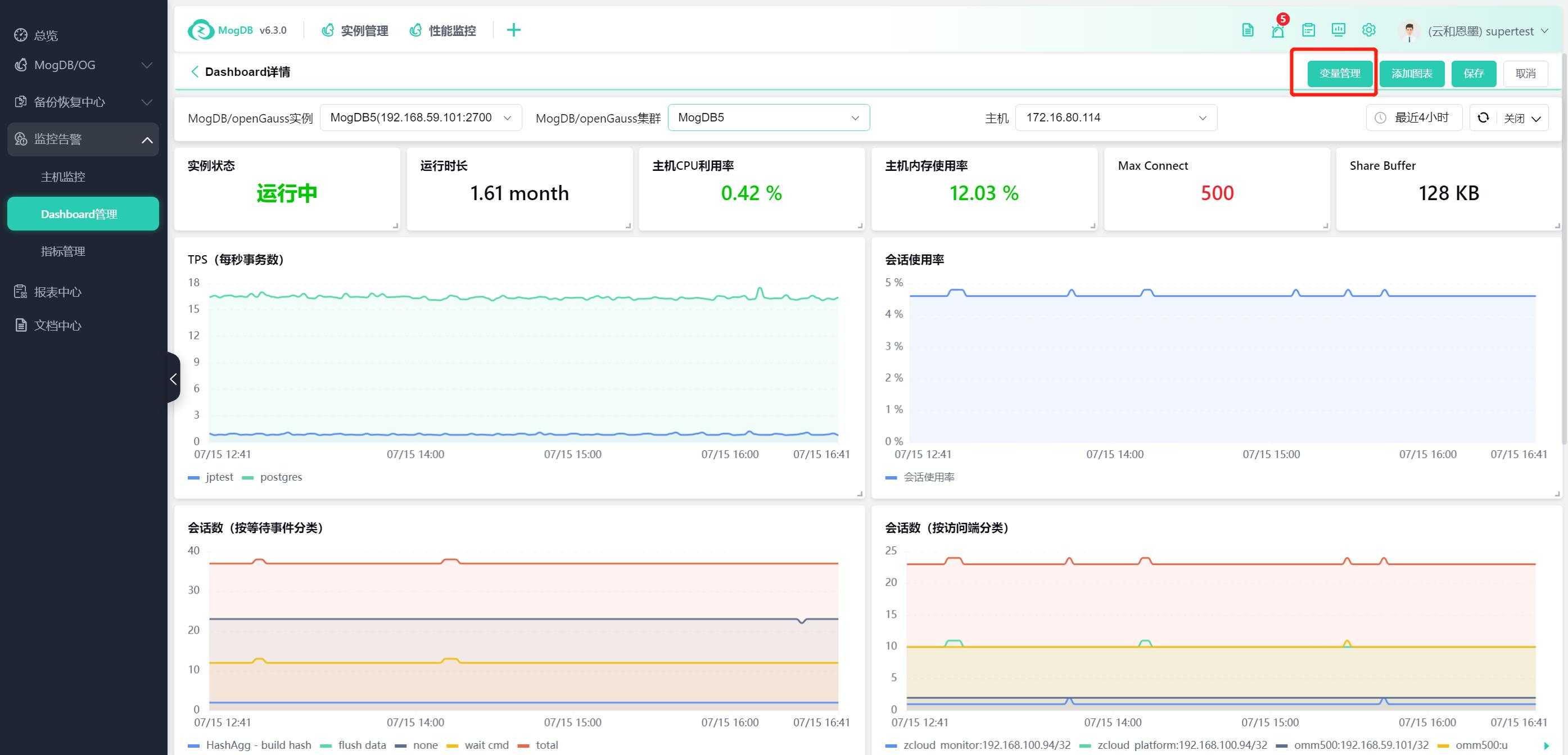Click the MogDB logo icon
1568x755 pixels.
[x=200, y=30]
